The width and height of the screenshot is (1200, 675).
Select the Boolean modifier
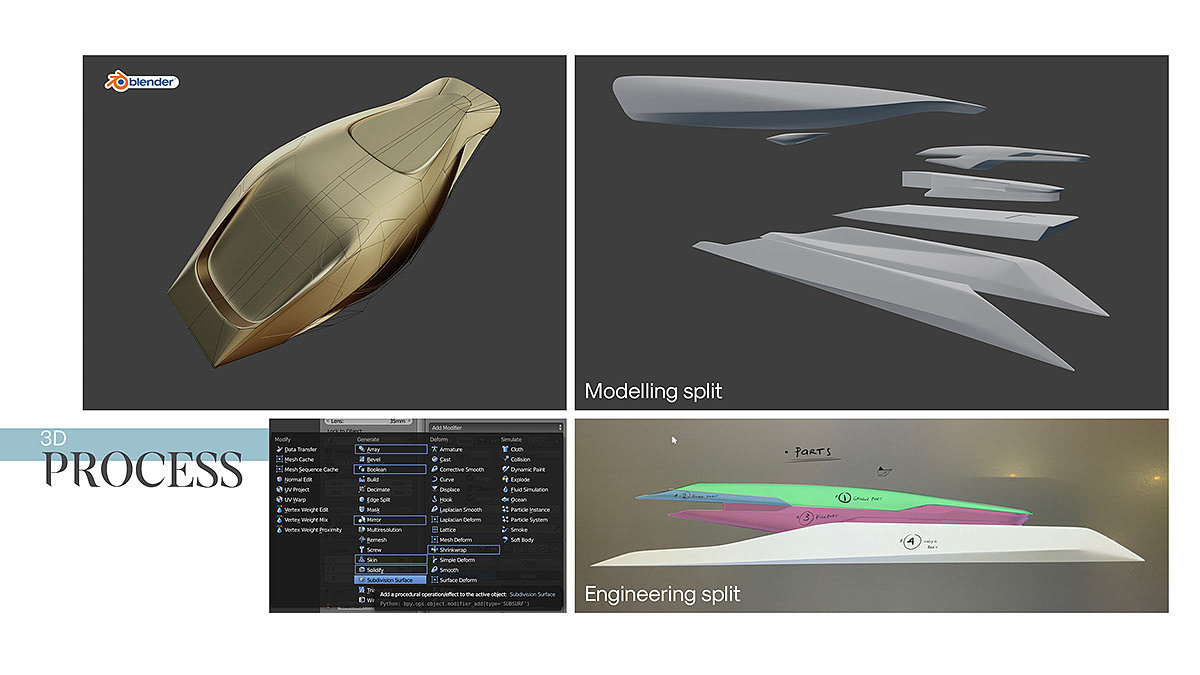coord(390,469)
